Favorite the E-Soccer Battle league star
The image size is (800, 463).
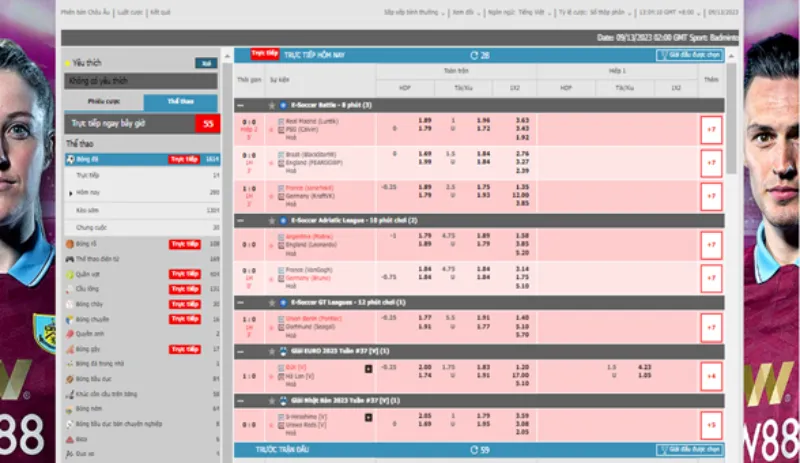pos(271,105)
